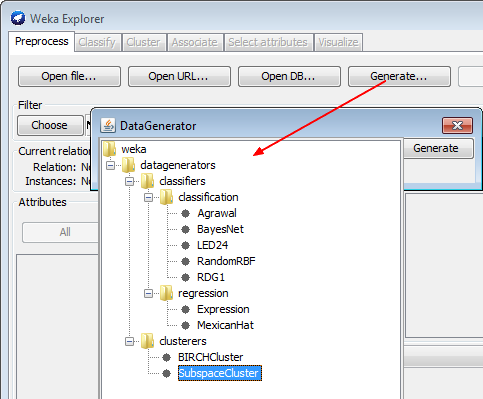Image resolution: width=483 pixels, height=399 pixels.
Task: Open the Associate tab
Action: pyautogui.click(x=195, y=42)
